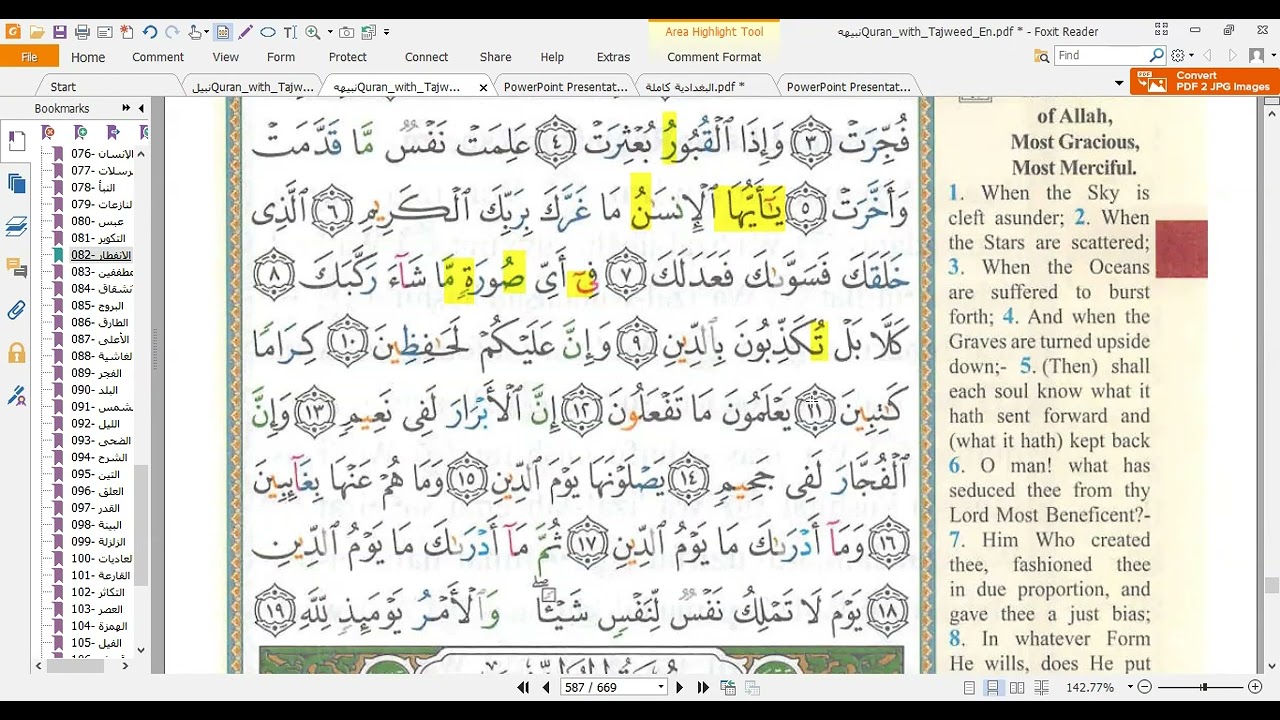Open the Attachments paperclip panel

coord(17,311)
